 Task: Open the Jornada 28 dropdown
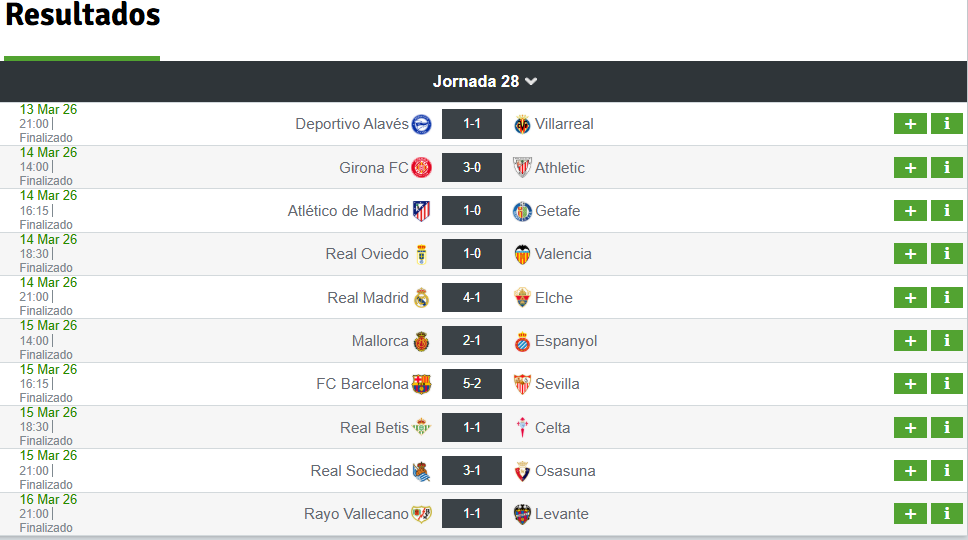click(x=485, y=81)
